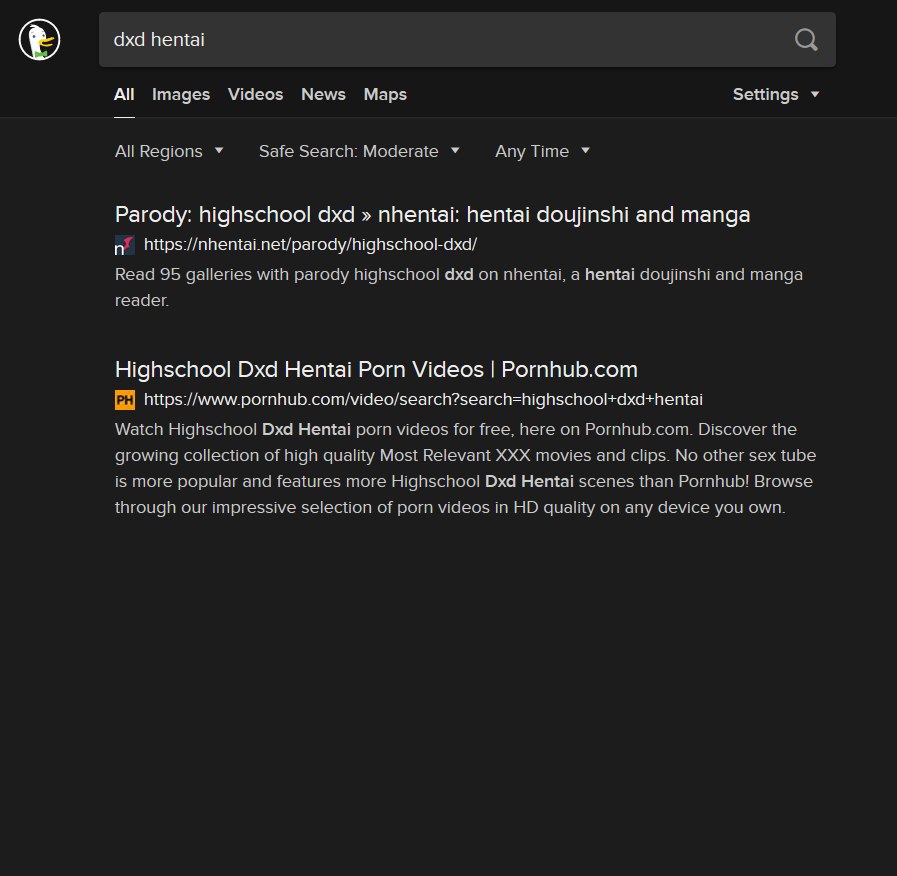This screenshot has width=897, height=876.
Task: Open the 'Parody: highschool dxd' result title
Action: (432, 215)
